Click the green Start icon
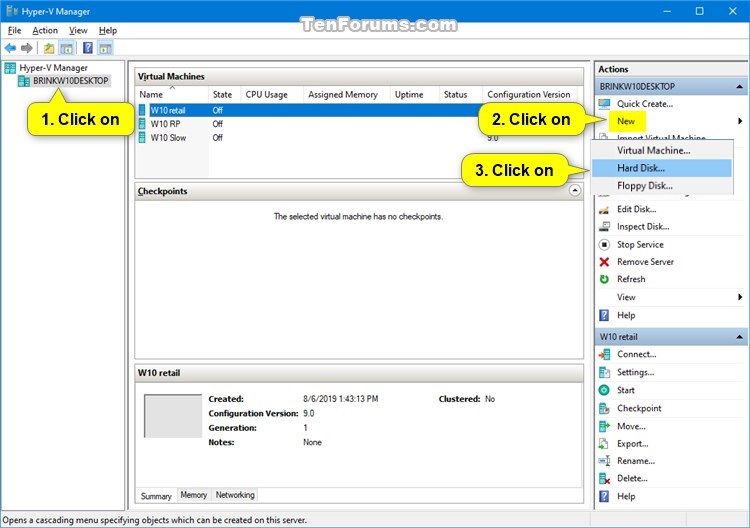This screenshot has height=528, width=750. point(605,390)
